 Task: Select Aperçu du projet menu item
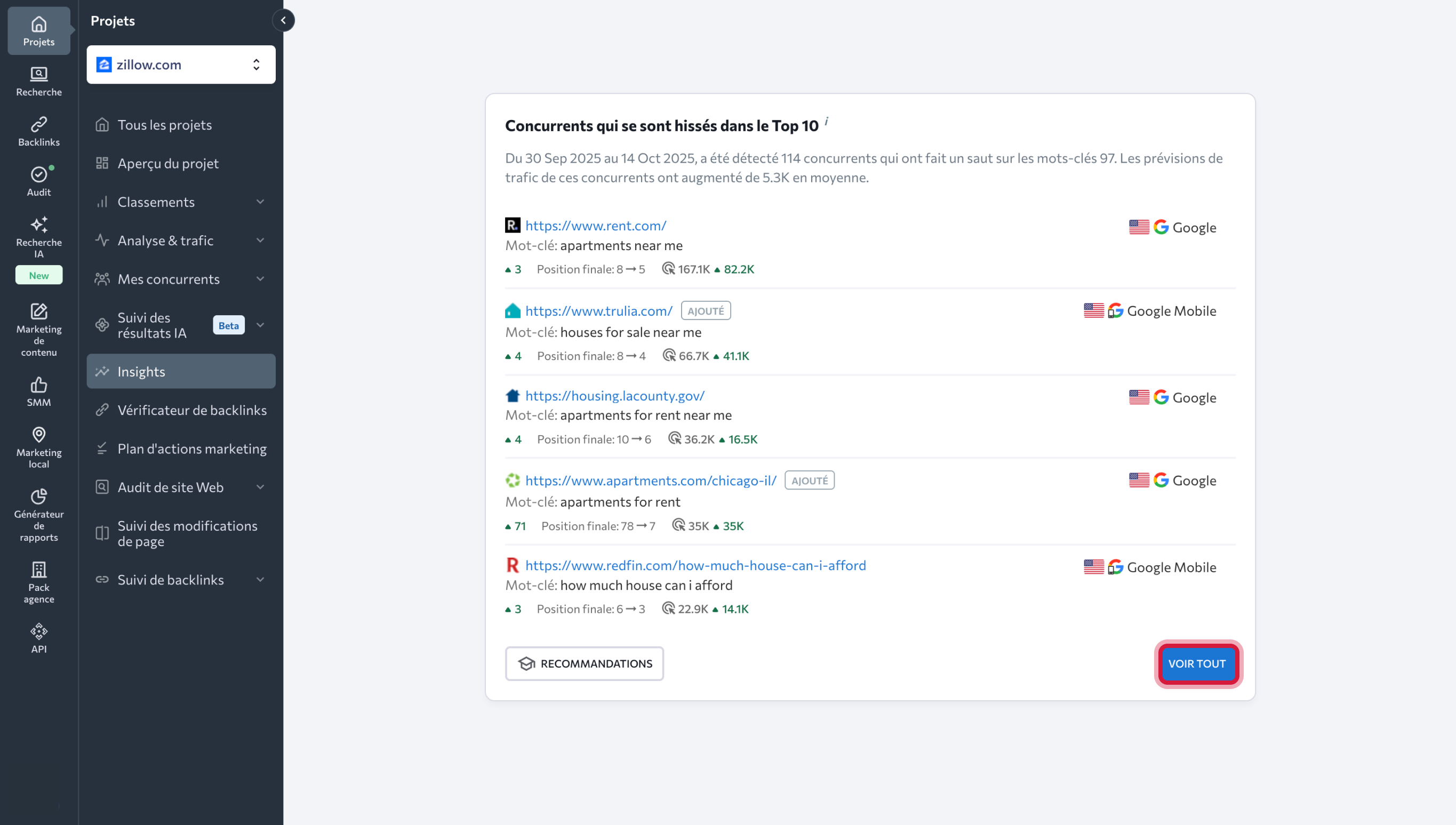coord(168,163)
